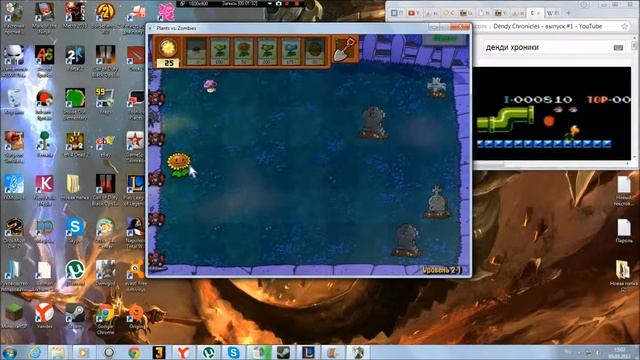Switch to the YouTube-icon browser tab
The height and width of the screenshot is (360, 640).
pyautogui.click(x=414, y=13)
